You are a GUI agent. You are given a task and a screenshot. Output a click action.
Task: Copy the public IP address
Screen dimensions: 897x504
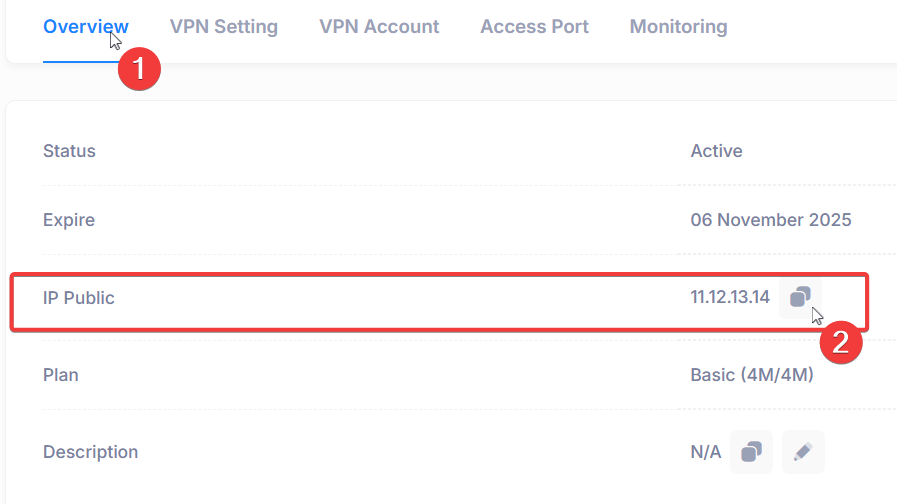[x=800, y=297]
